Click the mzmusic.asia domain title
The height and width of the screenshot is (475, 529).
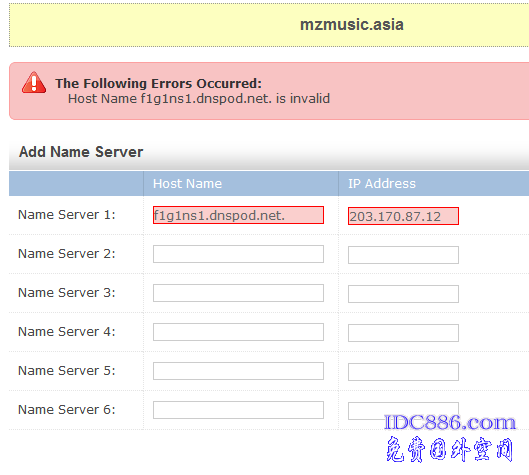click(x=352, y=25)
